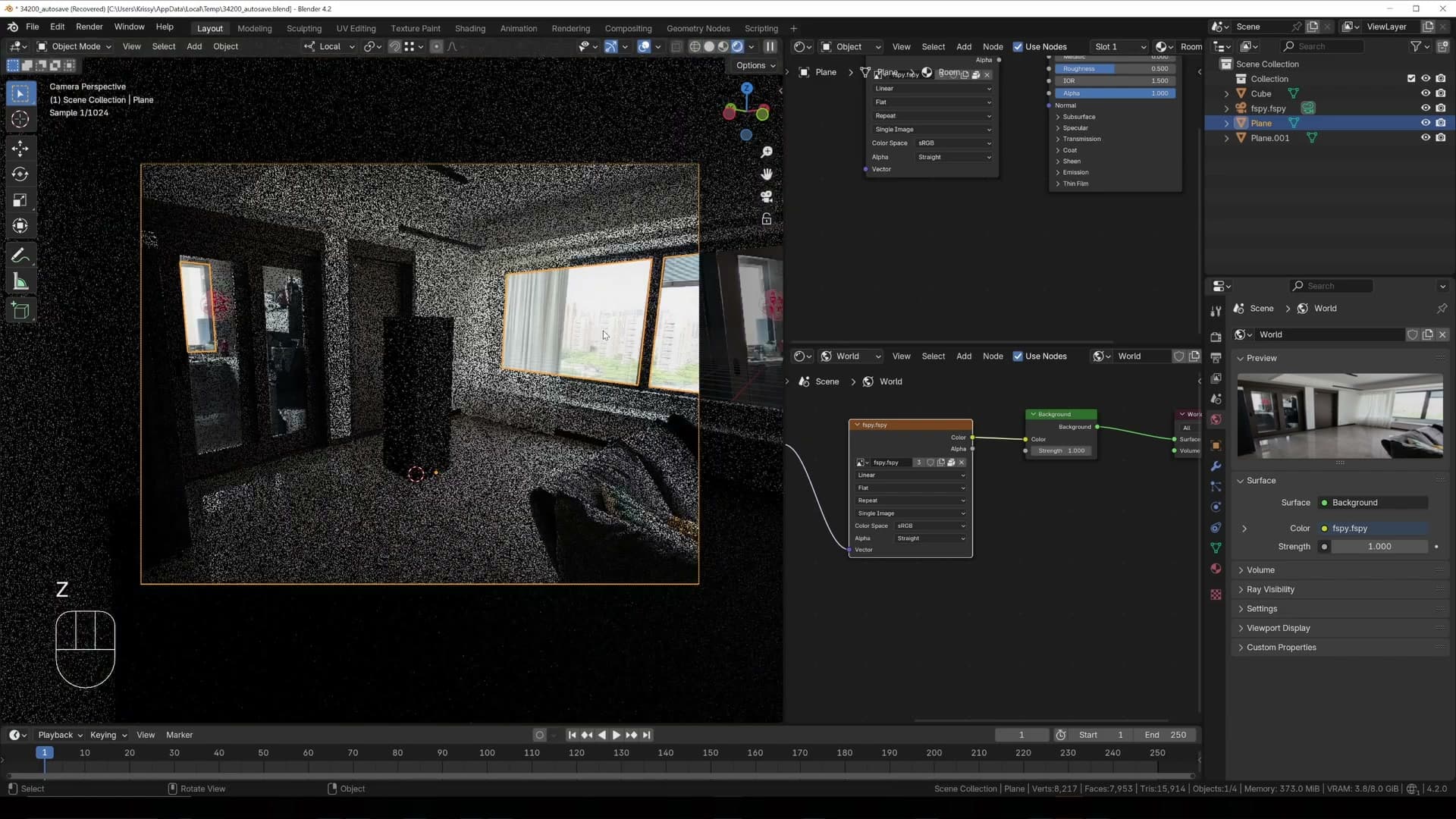Image resolution: width=1456 pixels, height=819 pixels.
Task: Open the Modifiers properties tab wrench
Action: pos(1216,466)
